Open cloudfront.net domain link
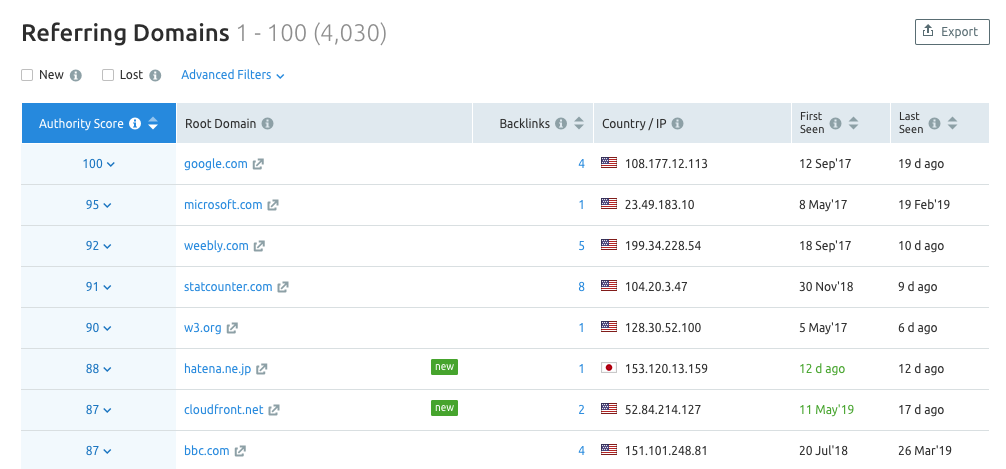The width and height of the screenshot is (1006, 469). click(223, 409)
